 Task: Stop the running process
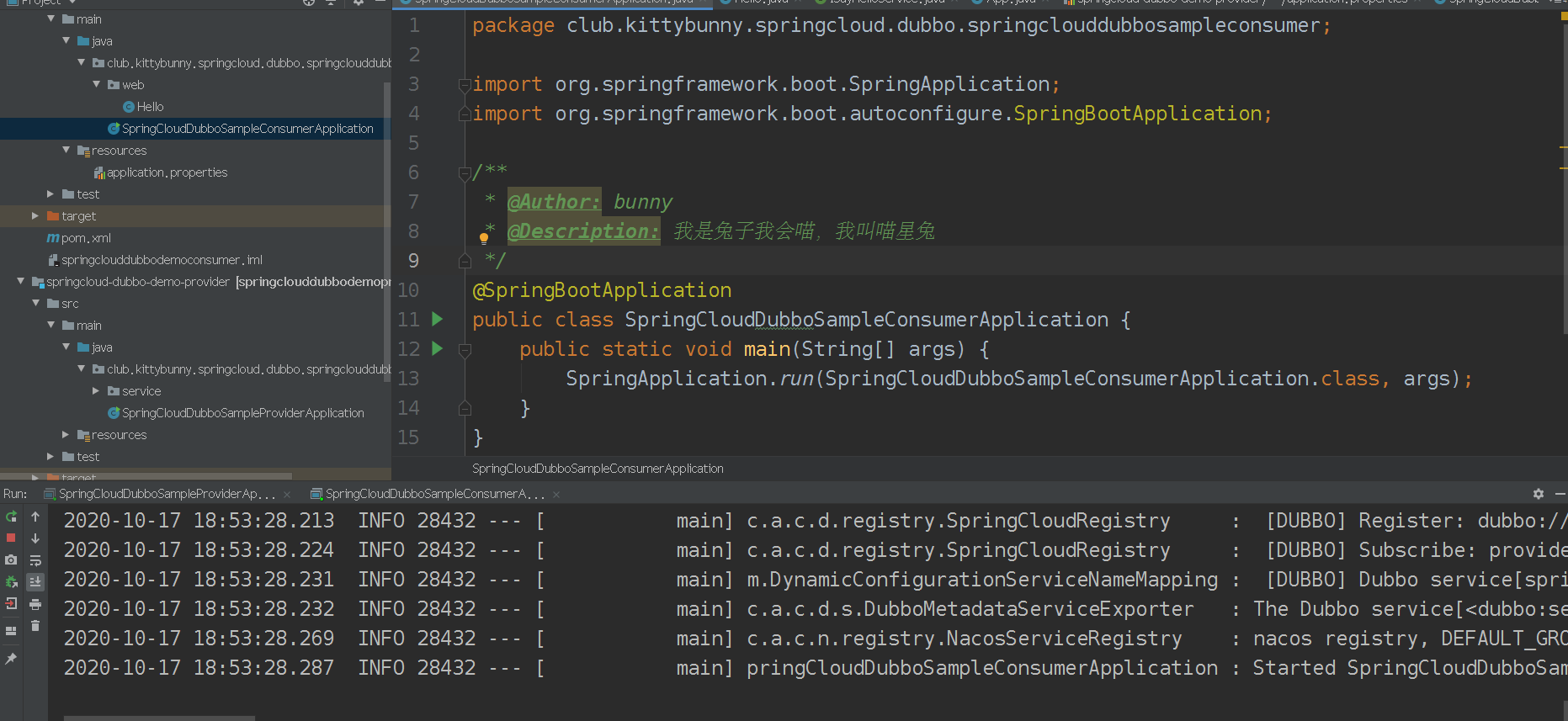11,538
